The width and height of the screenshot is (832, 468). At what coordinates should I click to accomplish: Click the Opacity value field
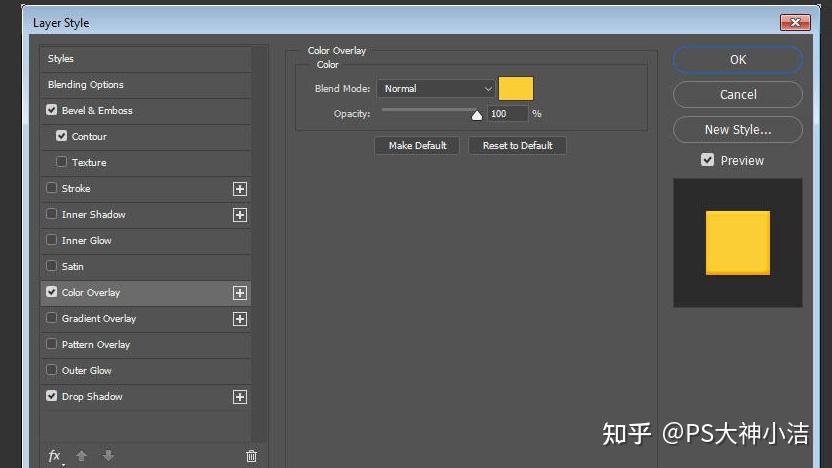(x=507, y=114)
